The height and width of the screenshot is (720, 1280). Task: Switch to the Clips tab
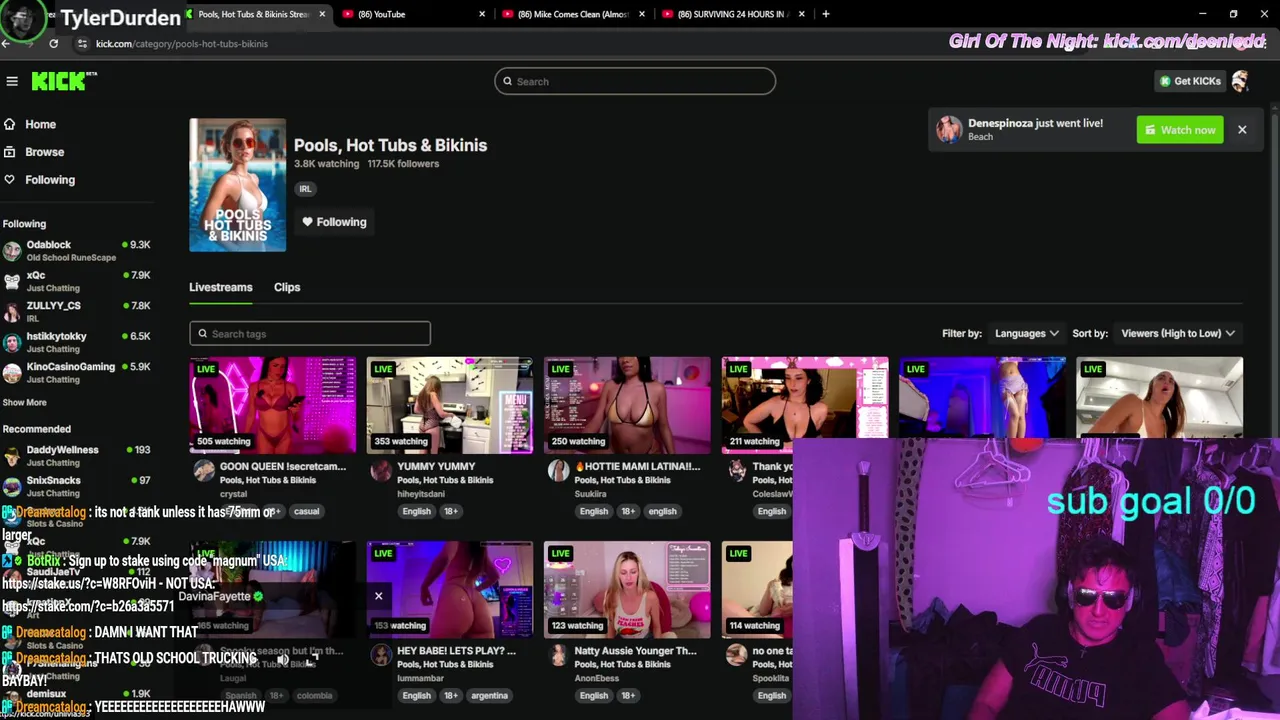(x=287, y=287)
